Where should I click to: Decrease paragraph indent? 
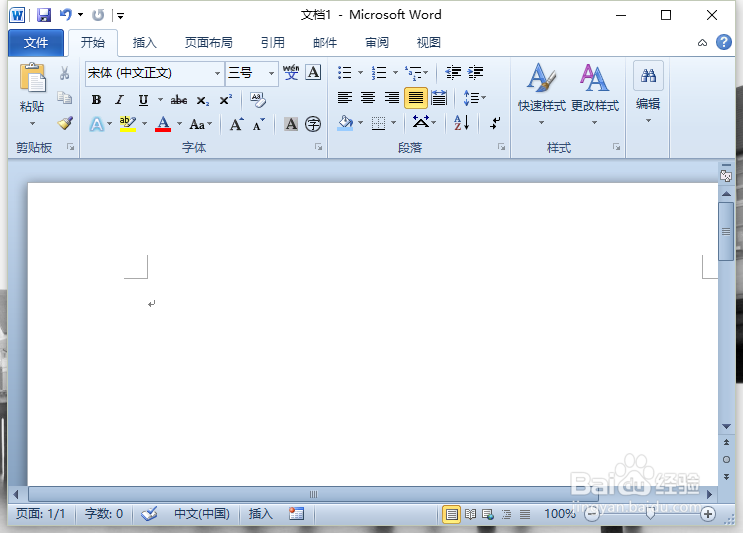pyautogui.click(x=453, y=72)
